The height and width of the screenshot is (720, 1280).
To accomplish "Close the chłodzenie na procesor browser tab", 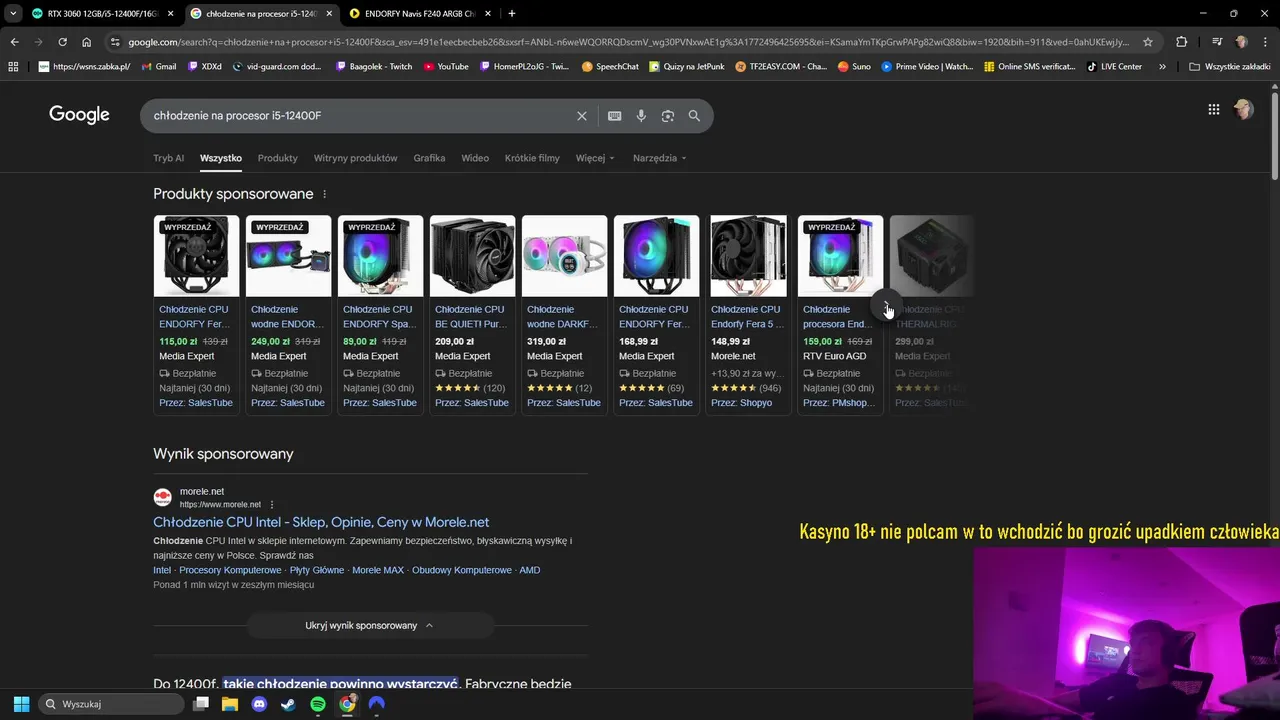I will 329,14.
